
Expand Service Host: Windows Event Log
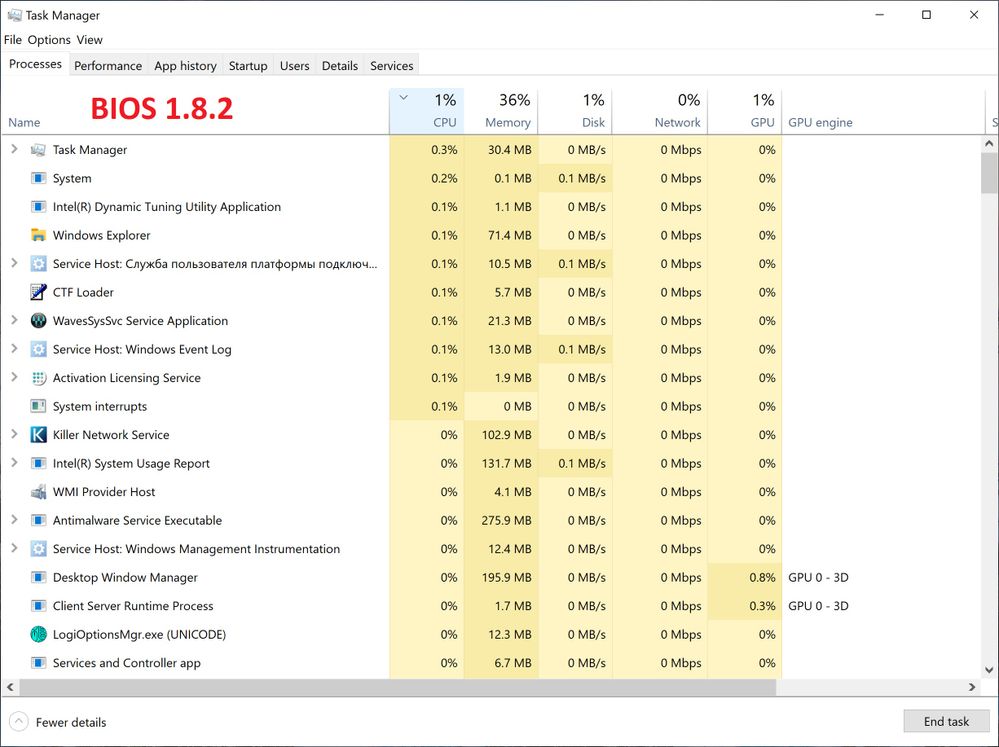point(14,349)
